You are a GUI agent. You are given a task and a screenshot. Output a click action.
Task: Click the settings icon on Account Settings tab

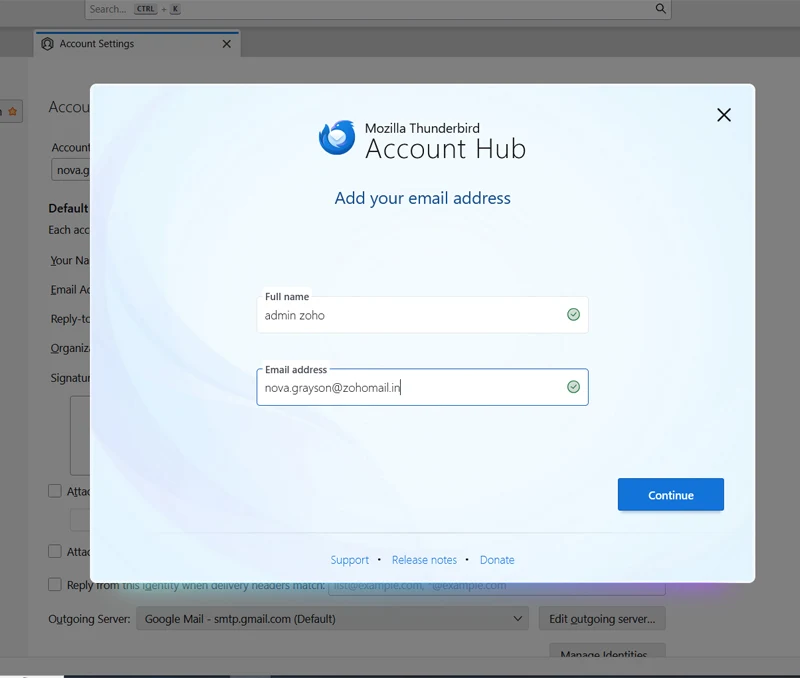click(46, 44)
